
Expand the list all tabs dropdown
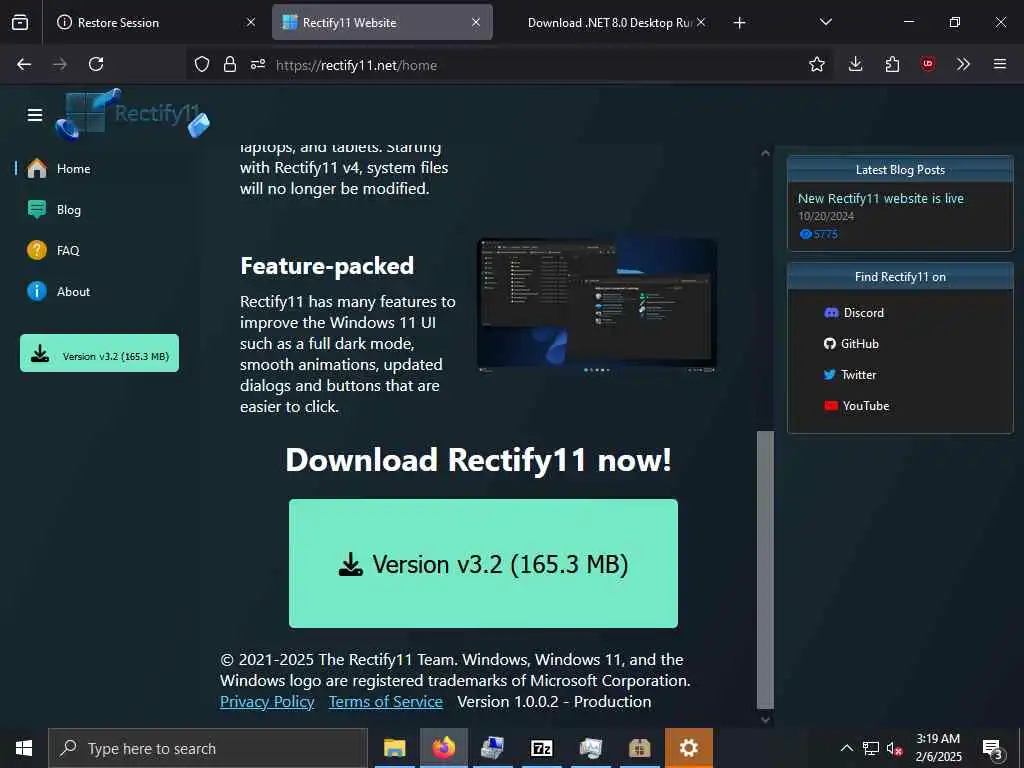coord(825,23)
